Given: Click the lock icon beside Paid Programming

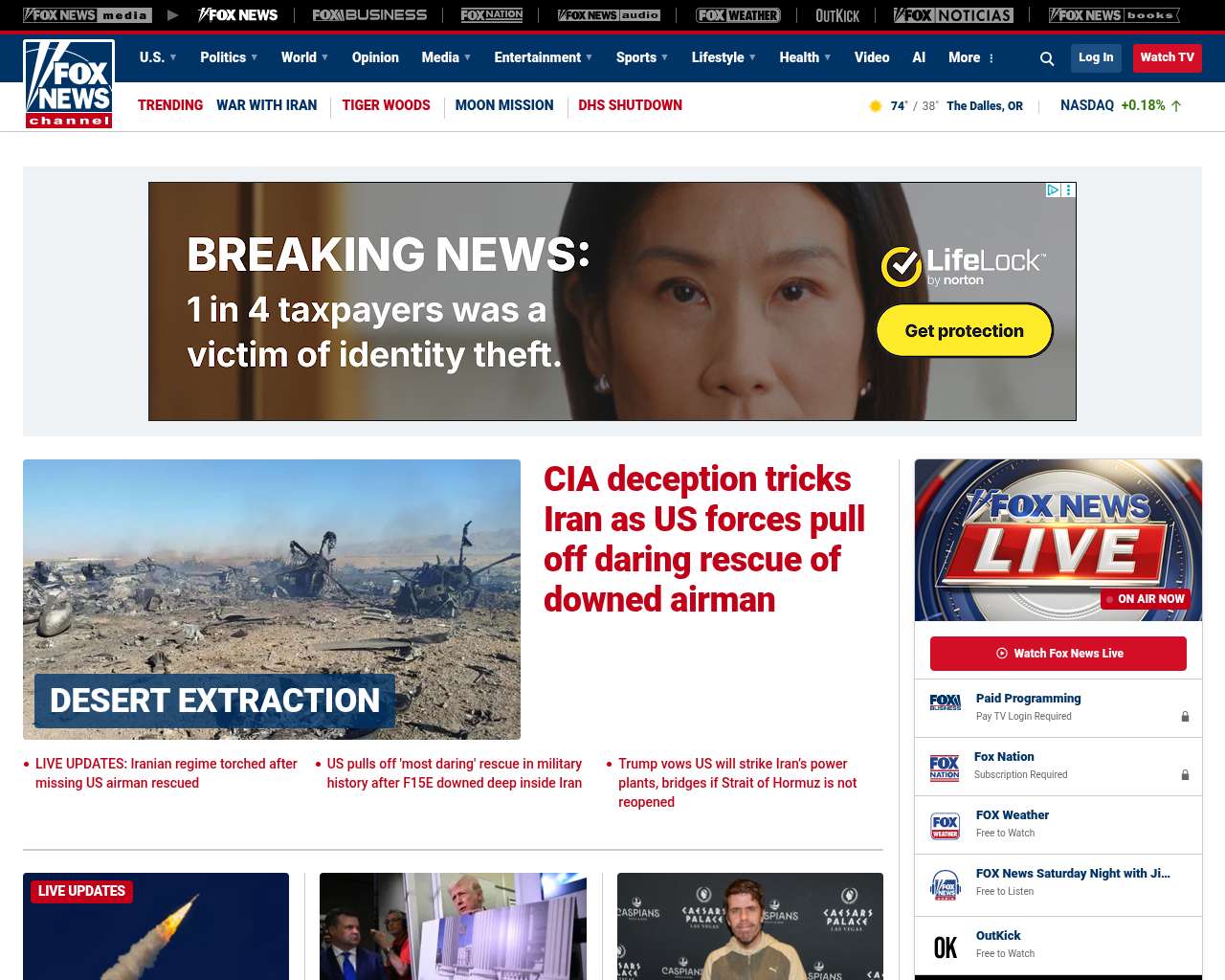Looking at the screenshot, I should (1185, 717).
